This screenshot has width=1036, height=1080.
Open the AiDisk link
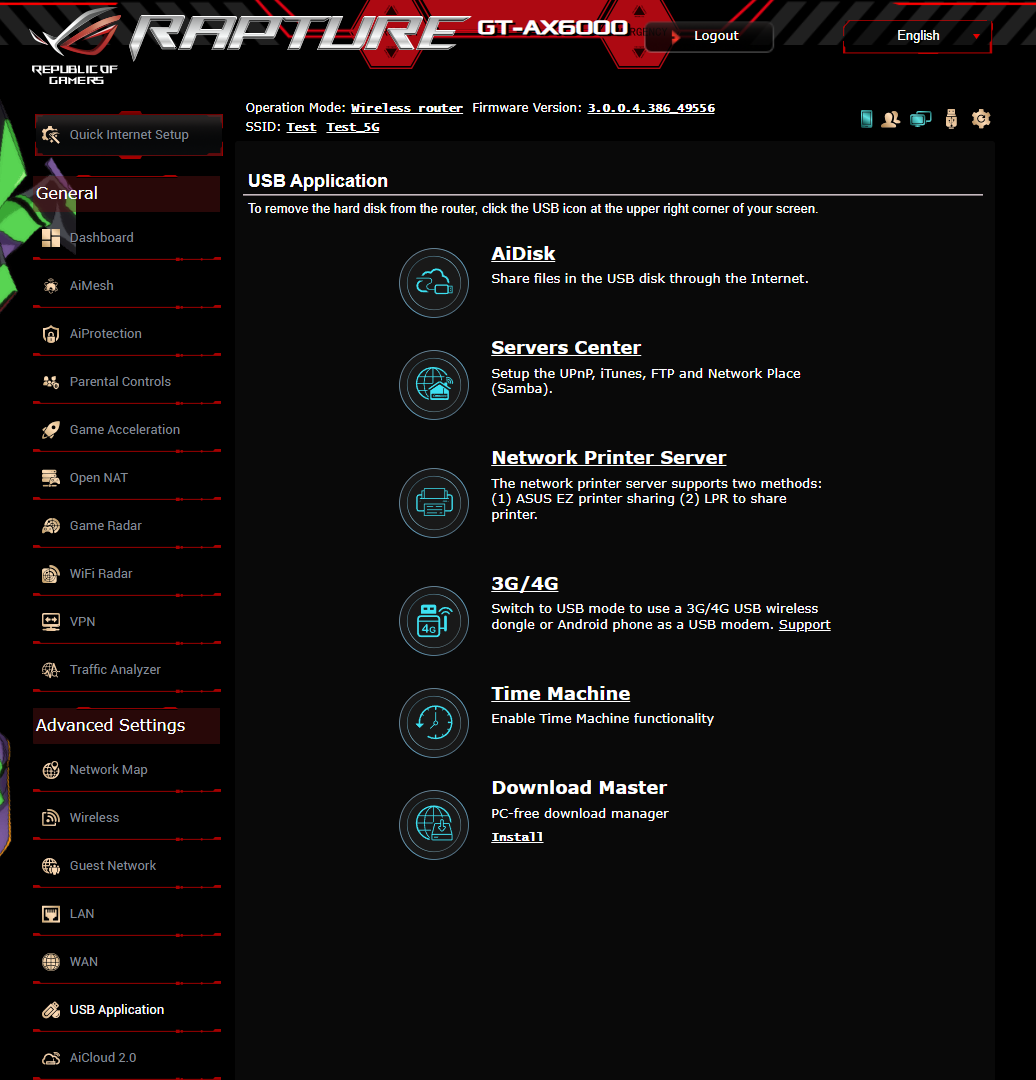[x=523, y=253]
